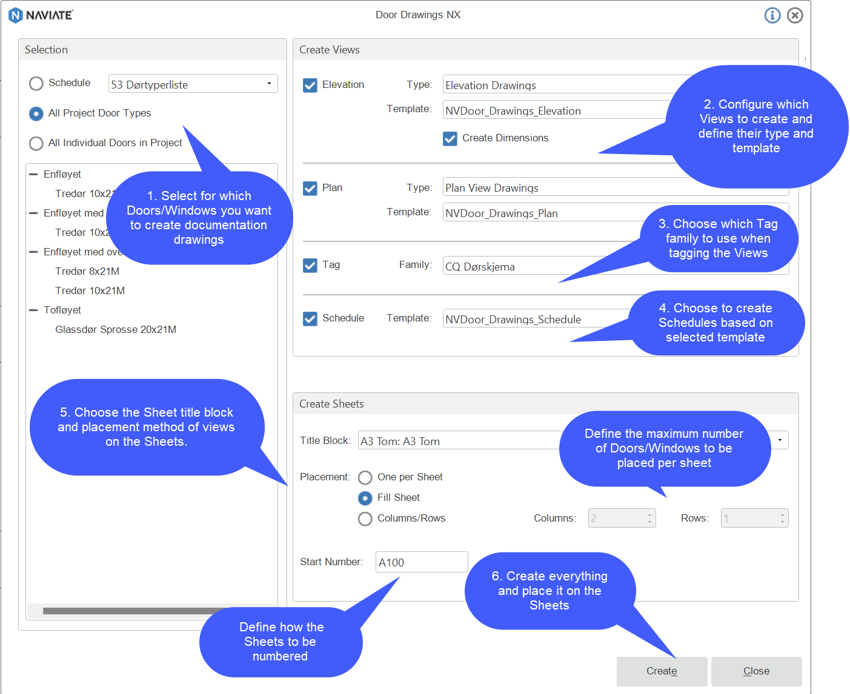Viewport: 850px width, 694px height.
Task: Select Glassdør Sprosse 20x21M item
Action: [115, 330]
